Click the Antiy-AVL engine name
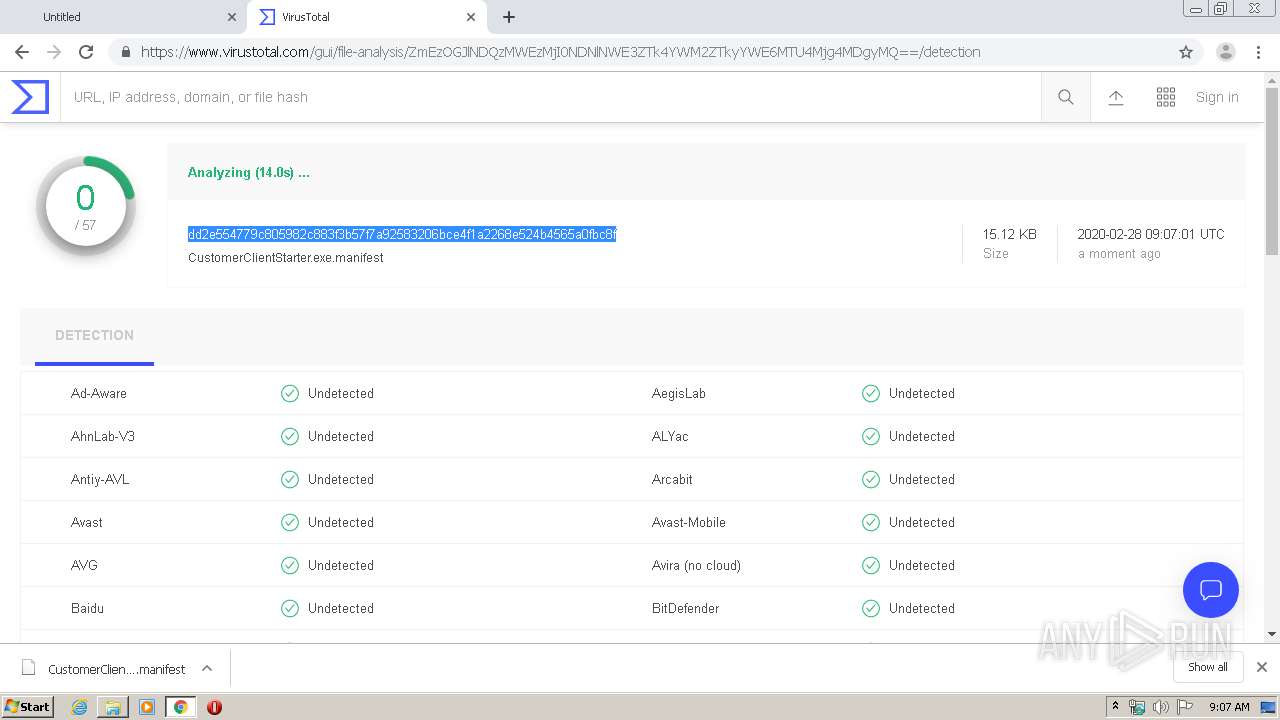 pyautogui.click(x=100, y=480)
